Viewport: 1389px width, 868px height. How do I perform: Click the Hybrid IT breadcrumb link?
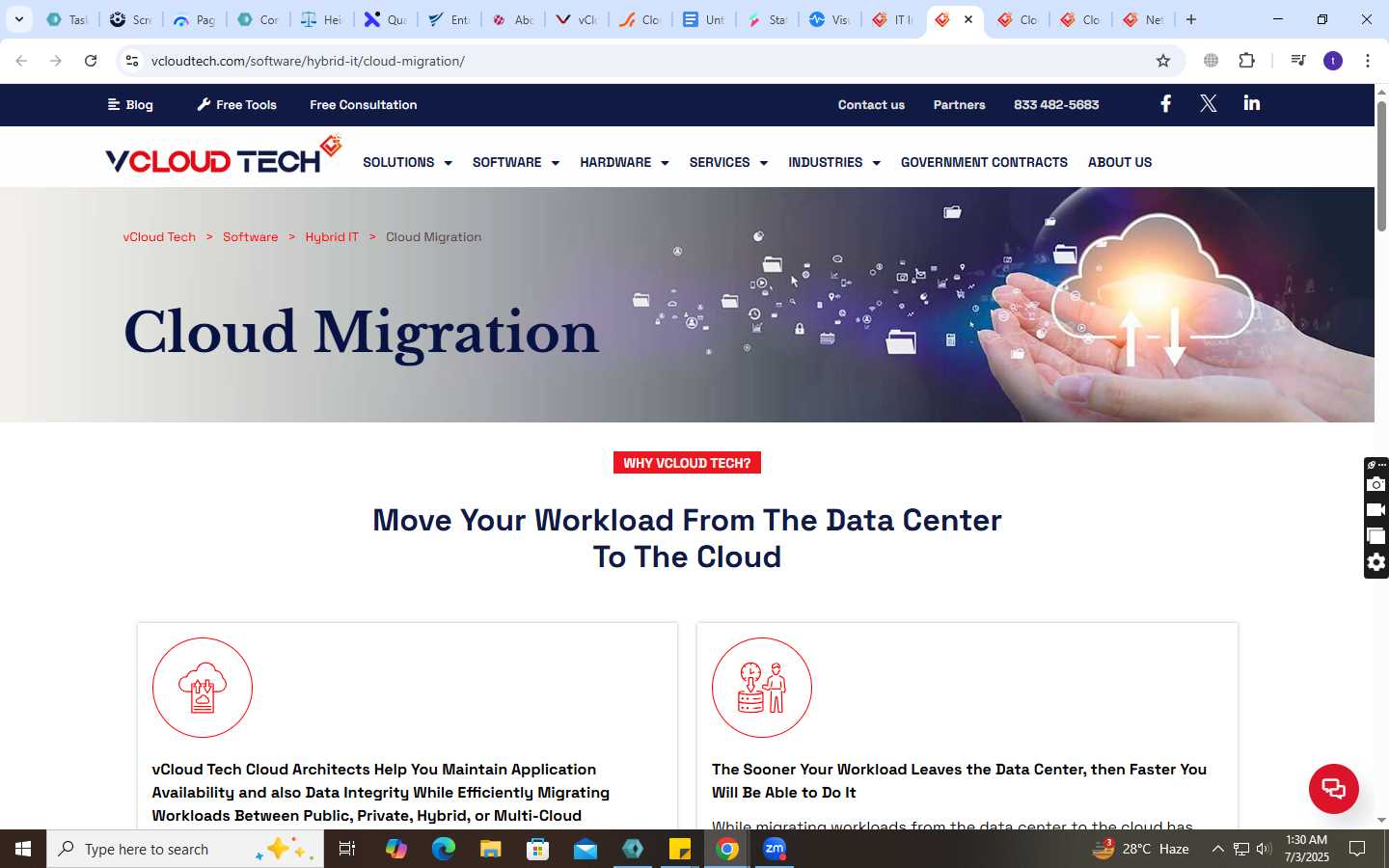coord(332,236)
